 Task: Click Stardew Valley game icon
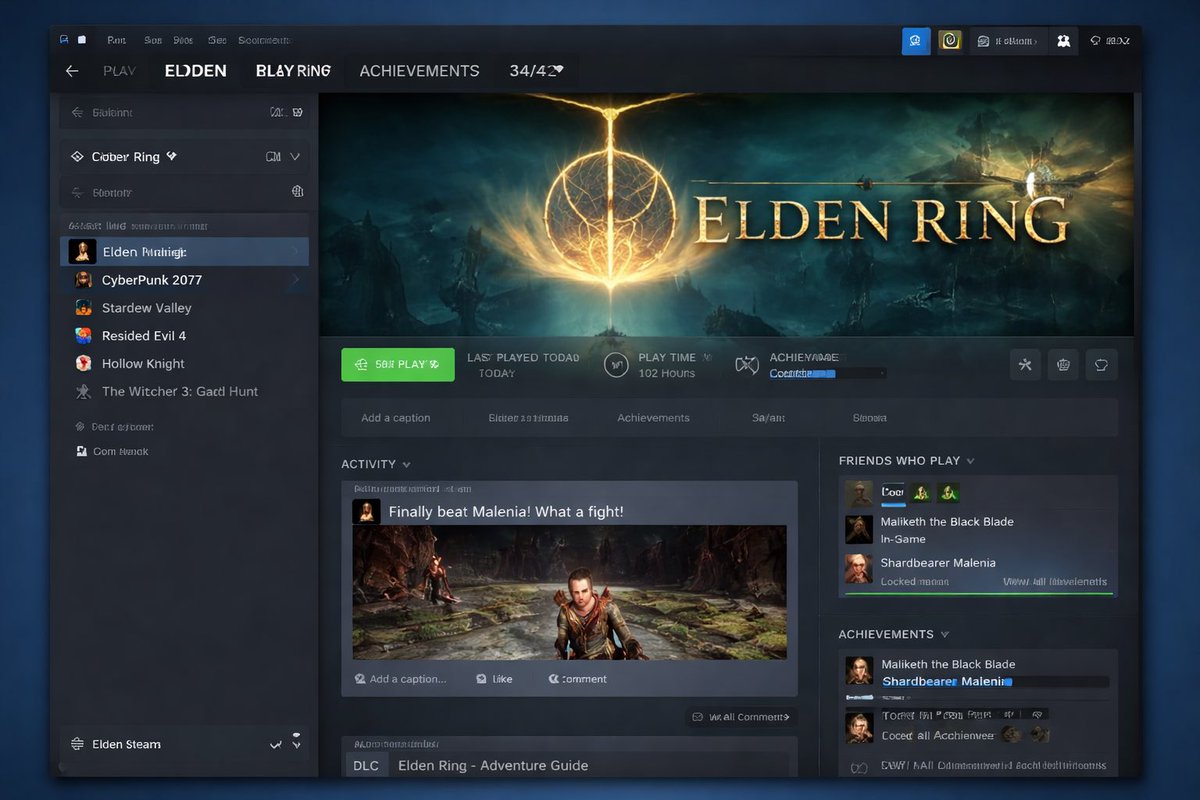[x=84, y=308]
